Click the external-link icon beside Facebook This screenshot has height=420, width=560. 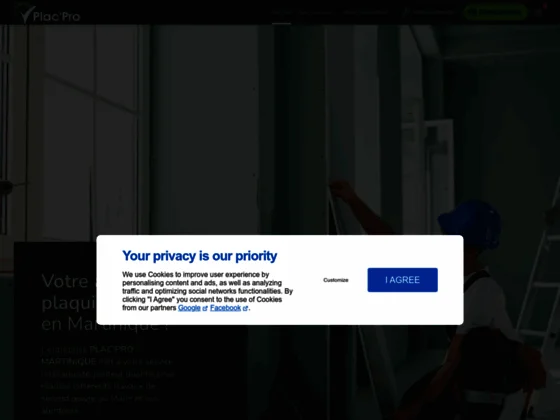[245, 309]
